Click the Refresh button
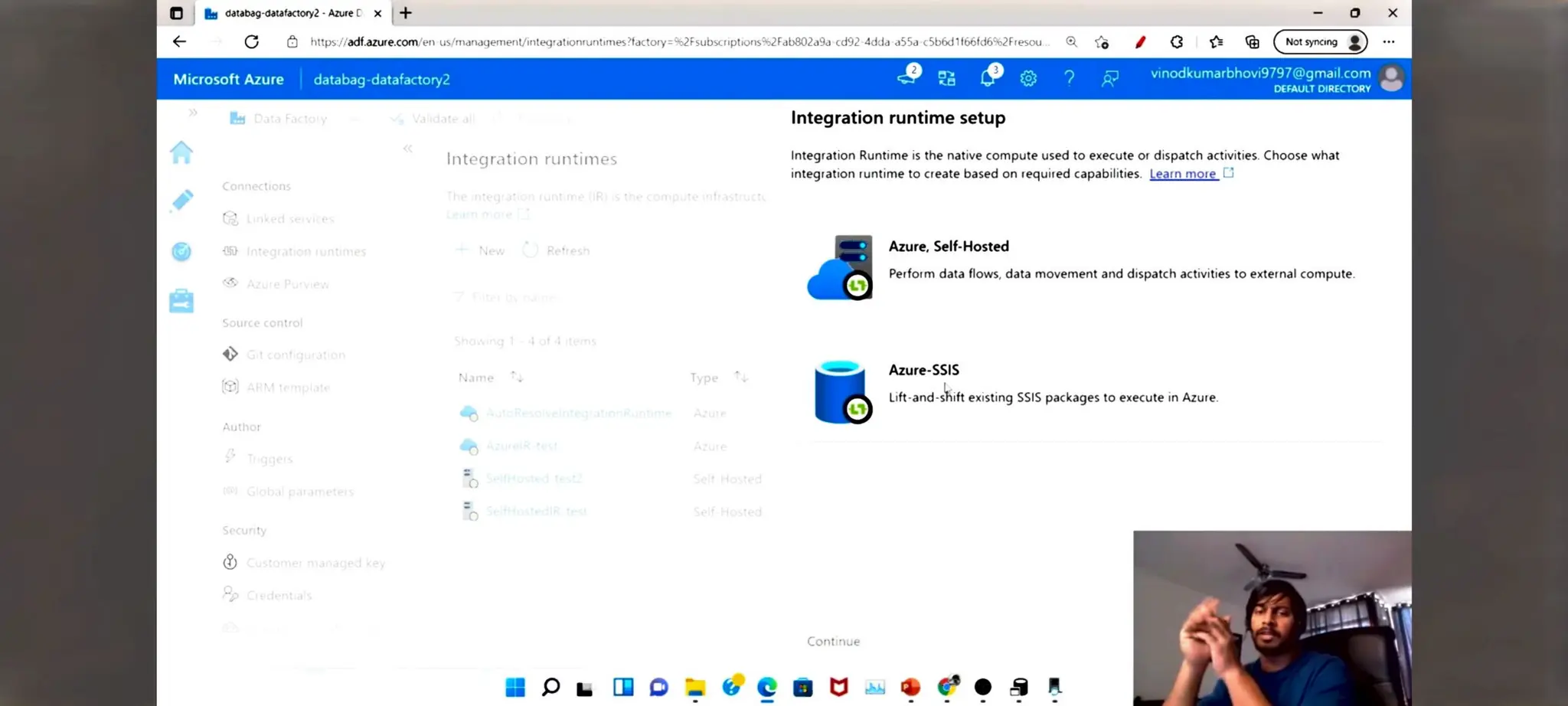 click(x=557, y=250)
